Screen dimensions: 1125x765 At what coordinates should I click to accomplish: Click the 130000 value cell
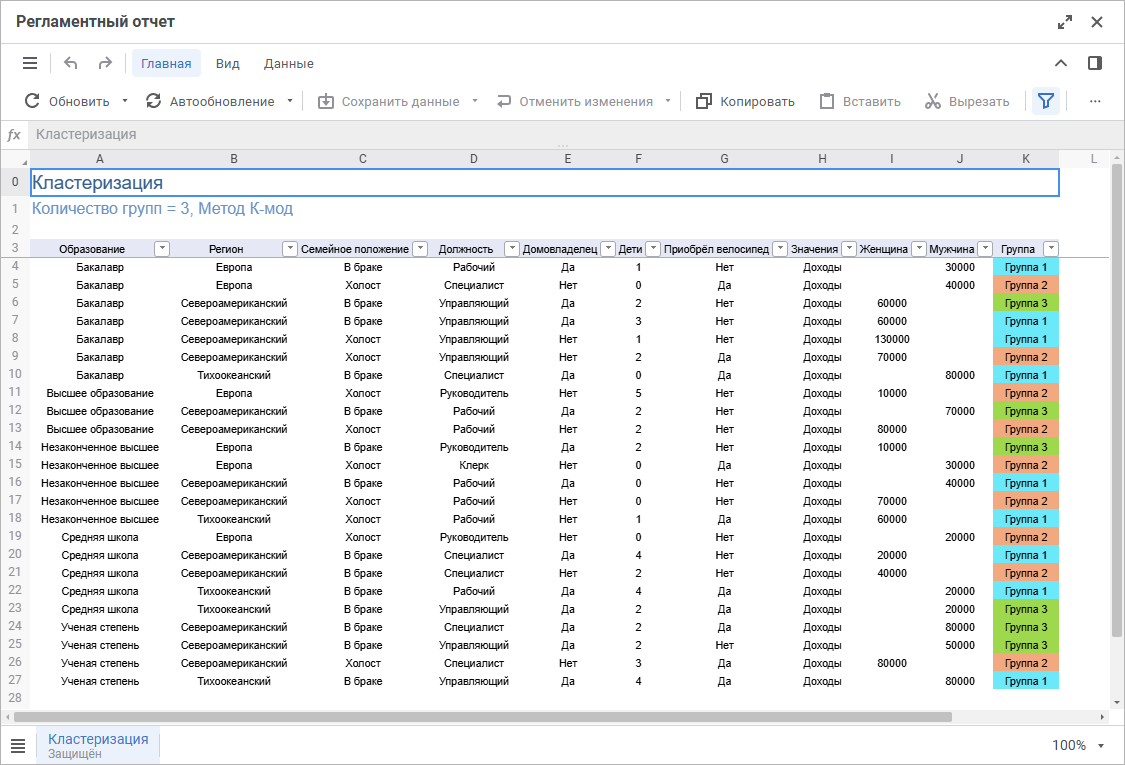click(892, 339)
